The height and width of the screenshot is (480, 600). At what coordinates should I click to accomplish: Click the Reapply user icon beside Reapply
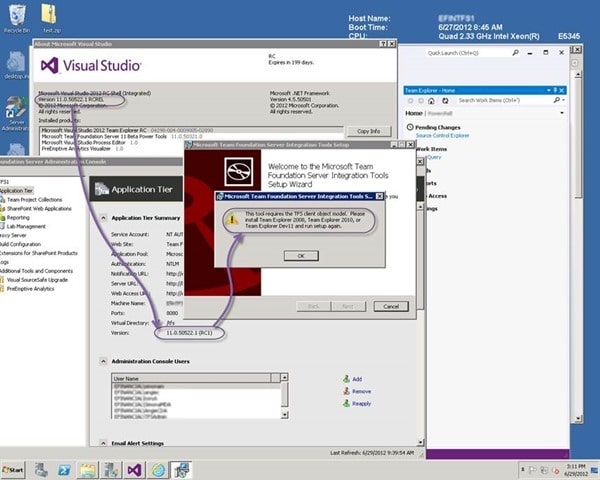click(346, 403)
